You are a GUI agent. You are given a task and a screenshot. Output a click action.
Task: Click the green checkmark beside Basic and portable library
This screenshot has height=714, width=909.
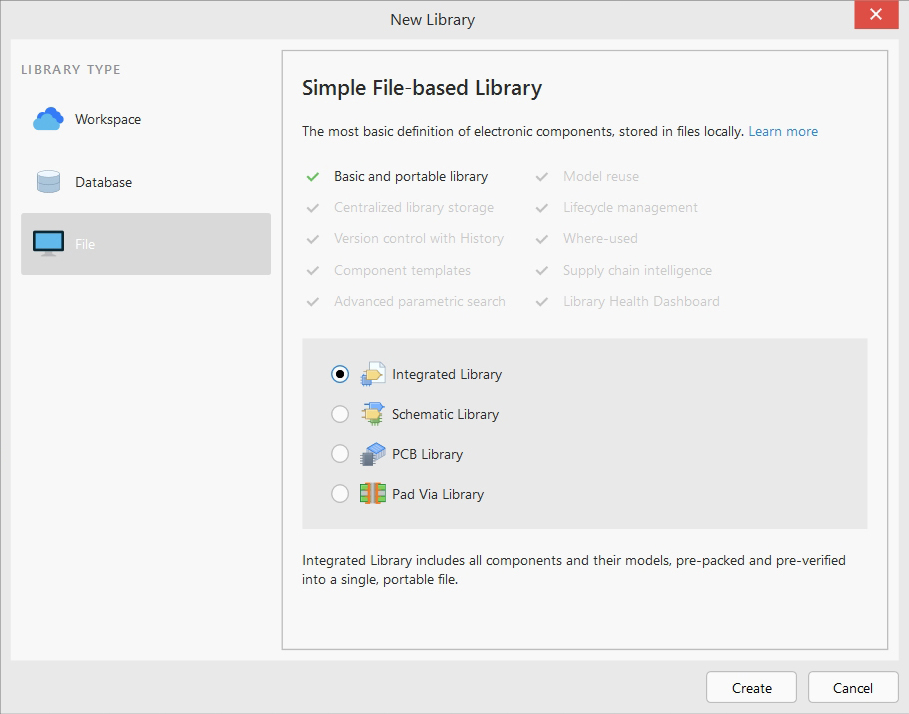tap(312, 177)
